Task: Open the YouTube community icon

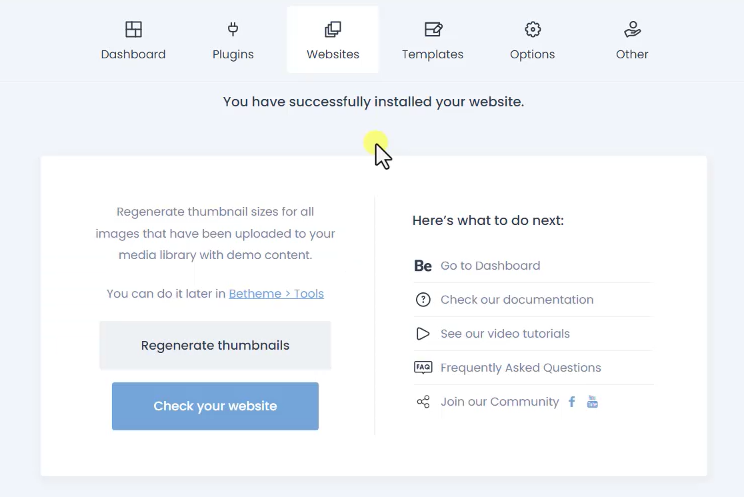Action: 592,402
